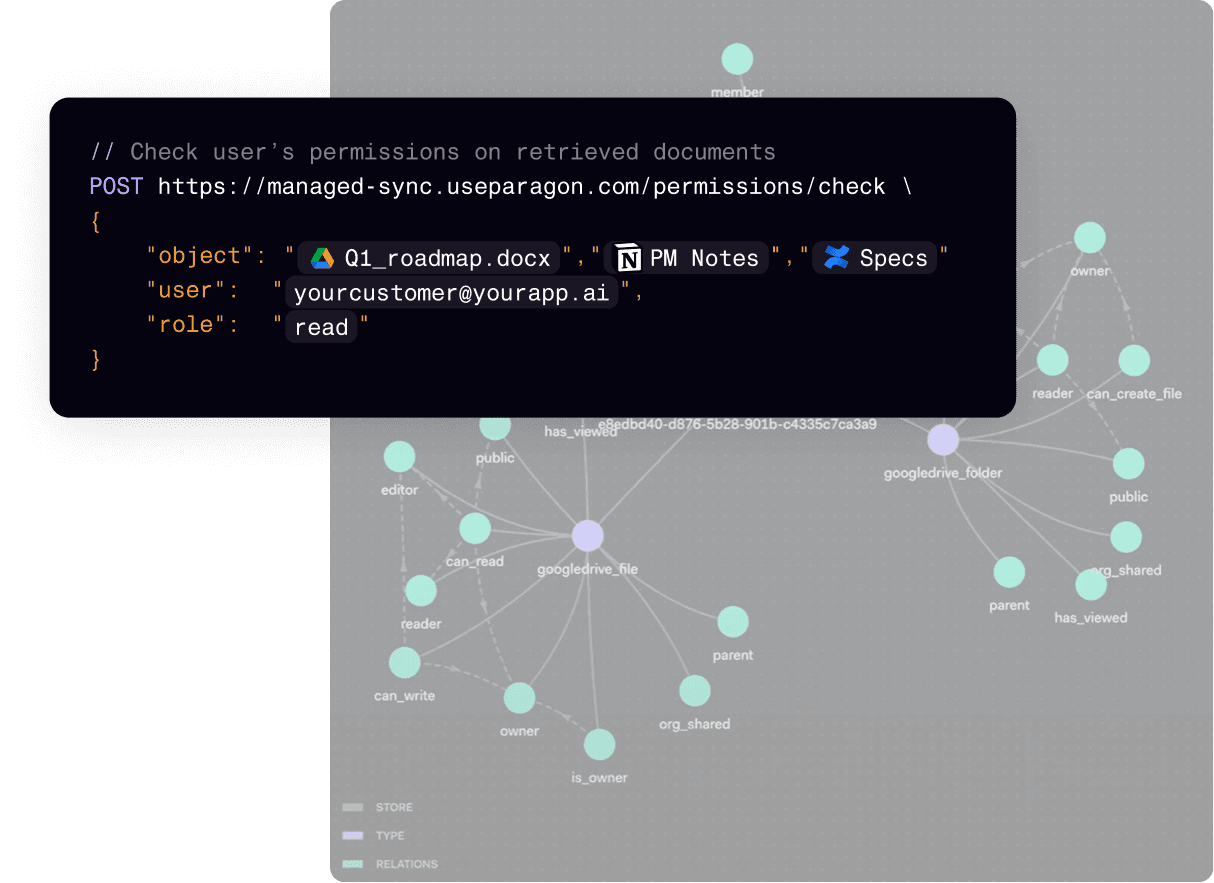Select the purple googledrive_file type node

(588, 536)
